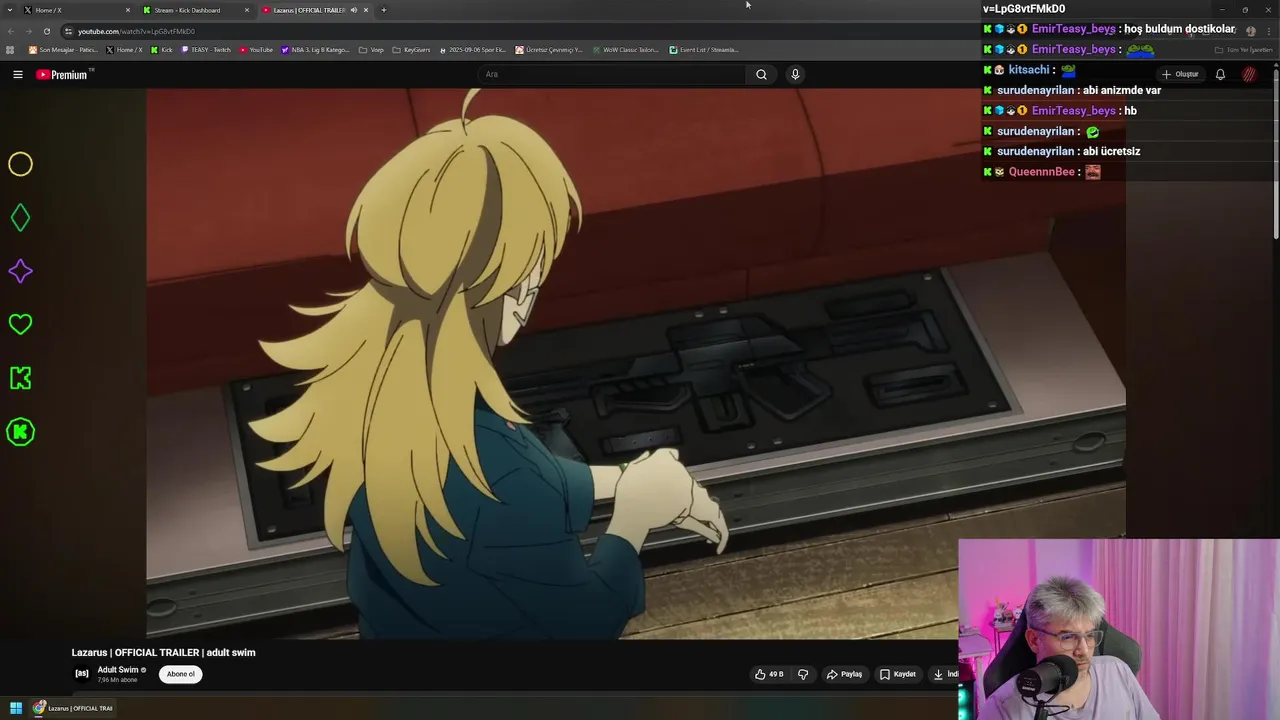Save video with Kaydet button
The height and width of the screenshot is (720, 1280).
point(898,674)
